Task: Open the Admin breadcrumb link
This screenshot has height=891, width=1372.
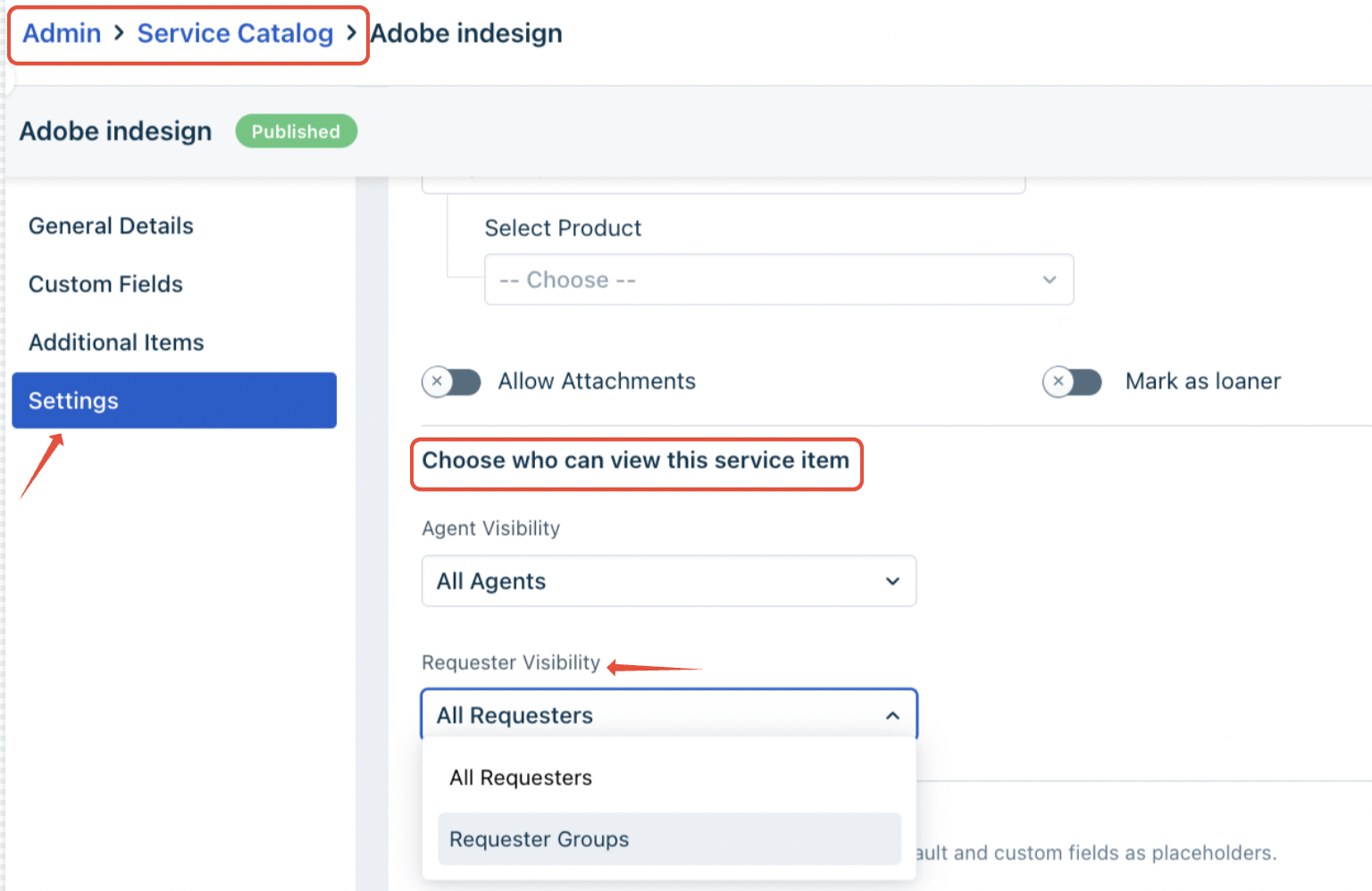Action: [x=62, y=33]
